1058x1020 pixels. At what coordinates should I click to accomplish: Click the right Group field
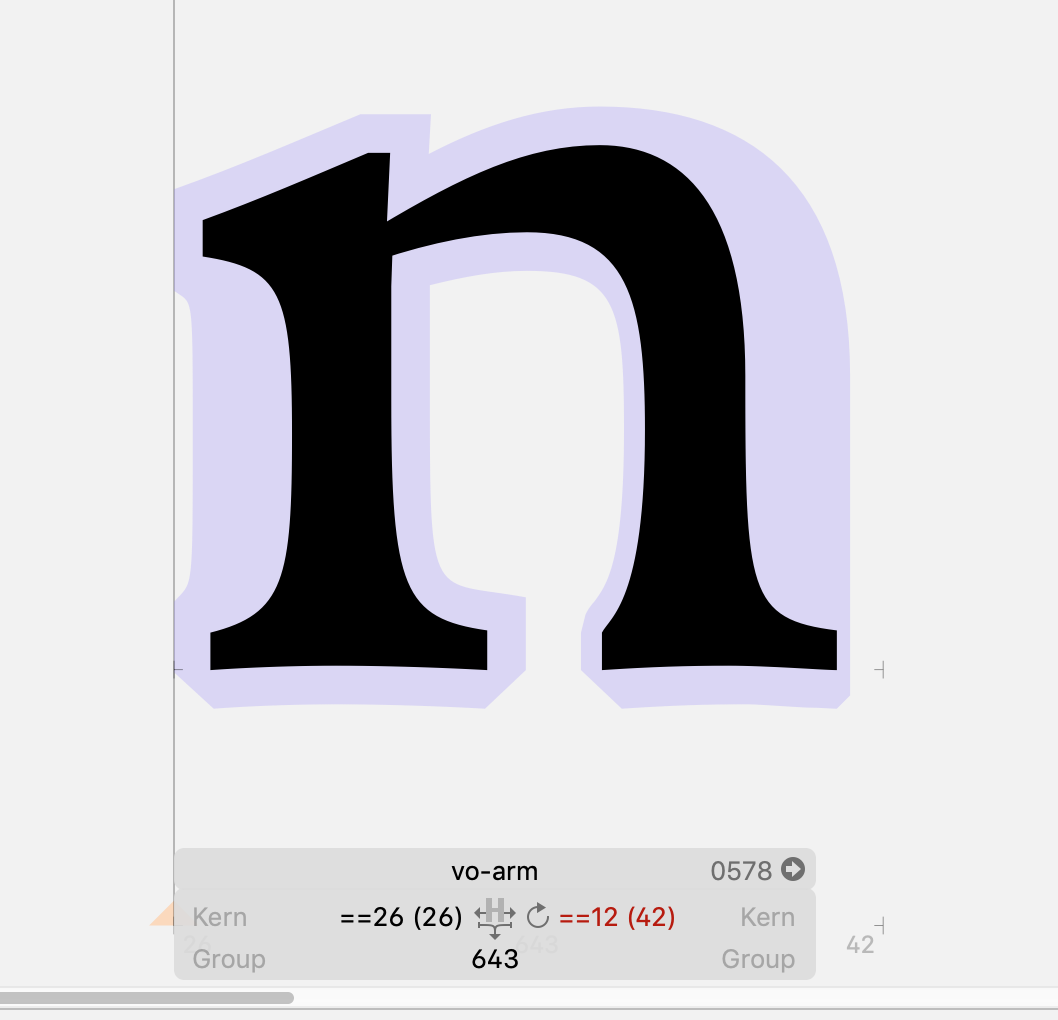tap(758, 959)
